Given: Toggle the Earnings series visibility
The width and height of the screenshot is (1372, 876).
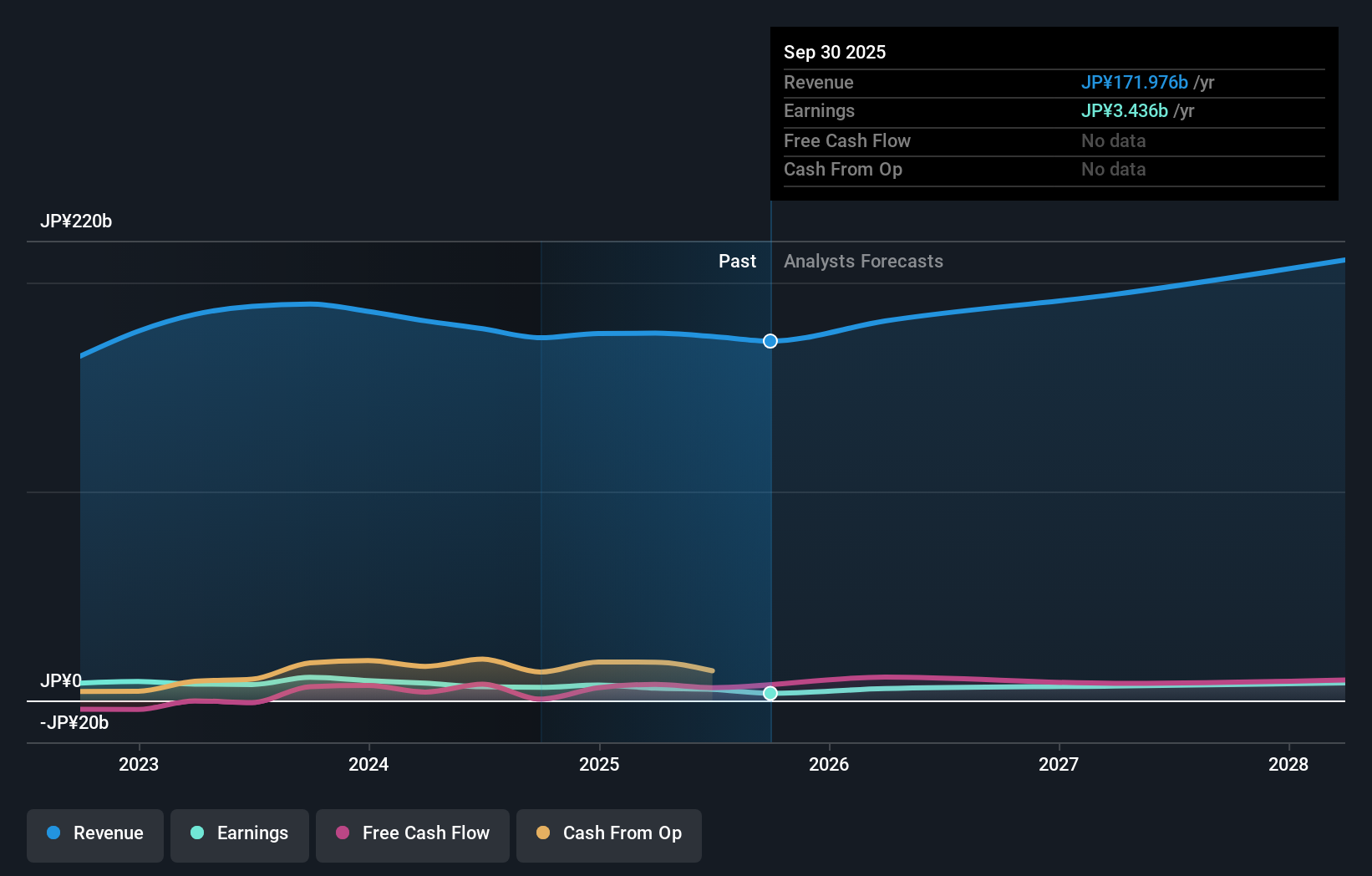Looking at the screenshot, I should tap(240, 833).
